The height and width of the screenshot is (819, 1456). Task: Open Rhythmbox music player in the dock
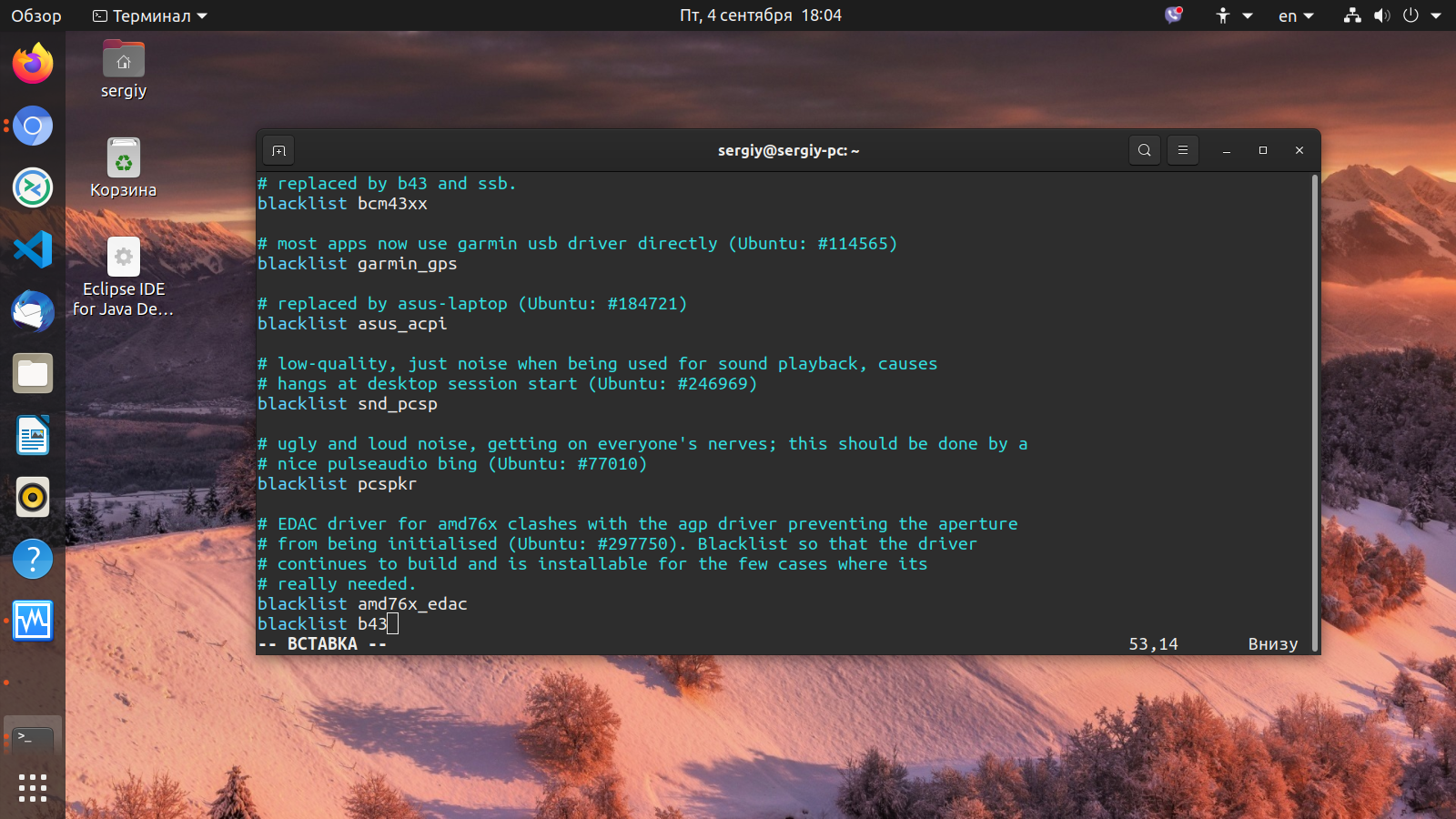coord(33,497)
